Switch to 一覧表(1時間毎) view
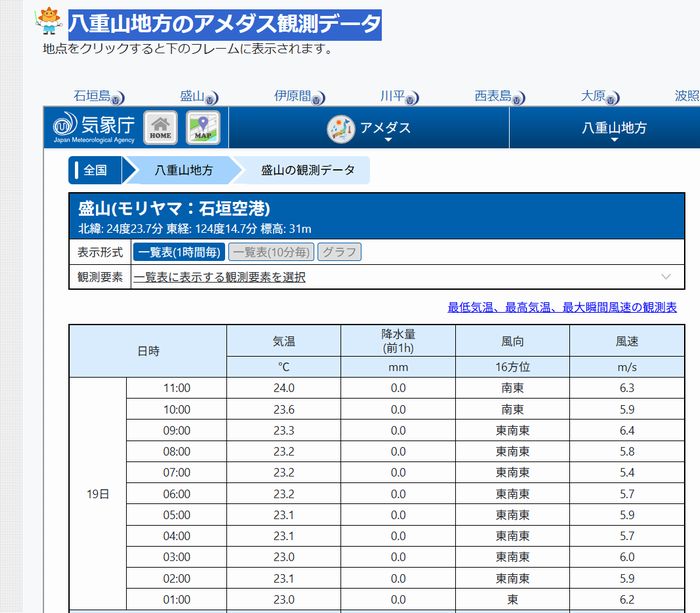The width and height of the screenshot is (700, 613). click(179, 252)
